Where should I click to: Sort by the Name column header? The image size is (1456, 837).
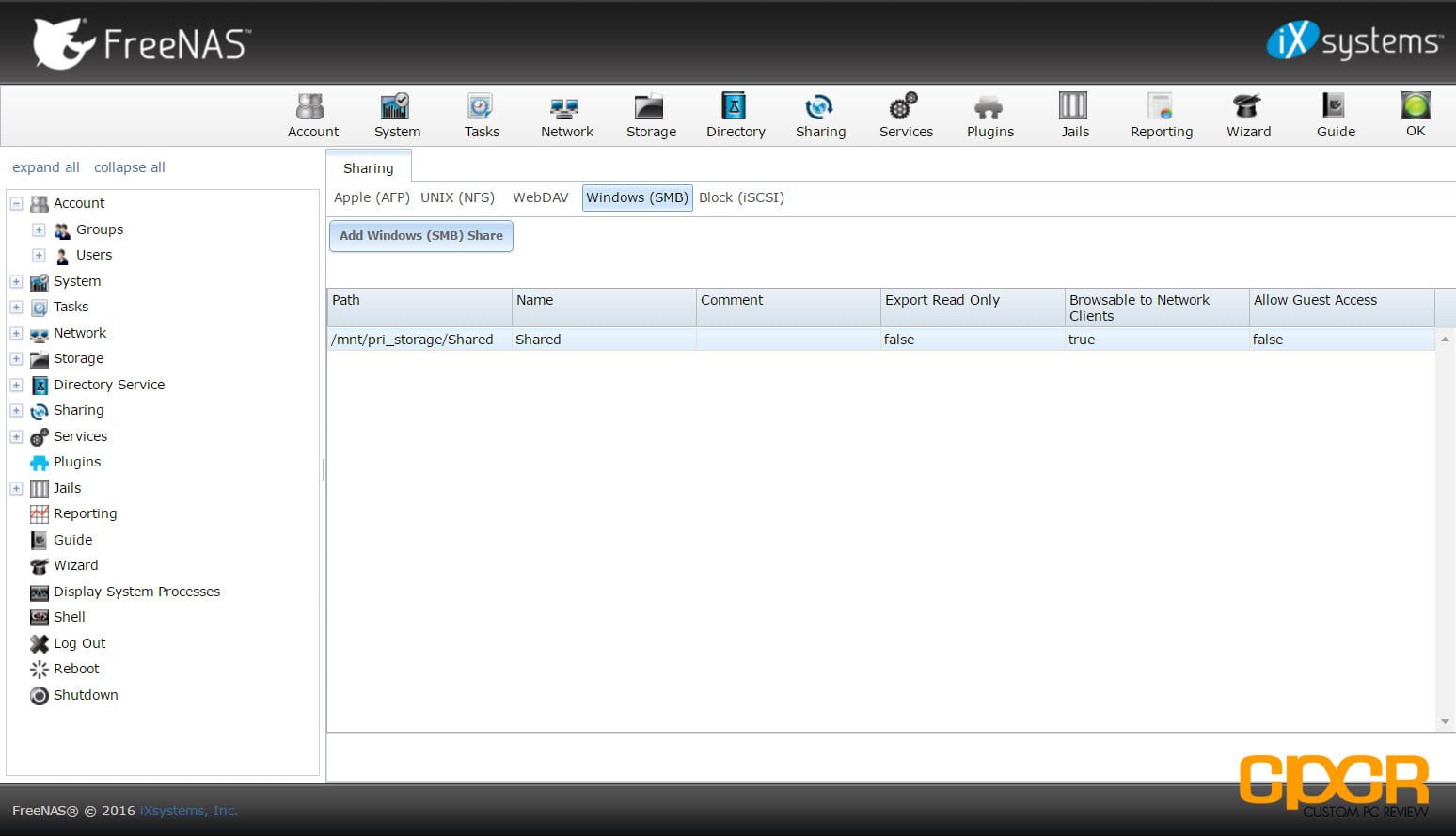[x=603, y=308]
